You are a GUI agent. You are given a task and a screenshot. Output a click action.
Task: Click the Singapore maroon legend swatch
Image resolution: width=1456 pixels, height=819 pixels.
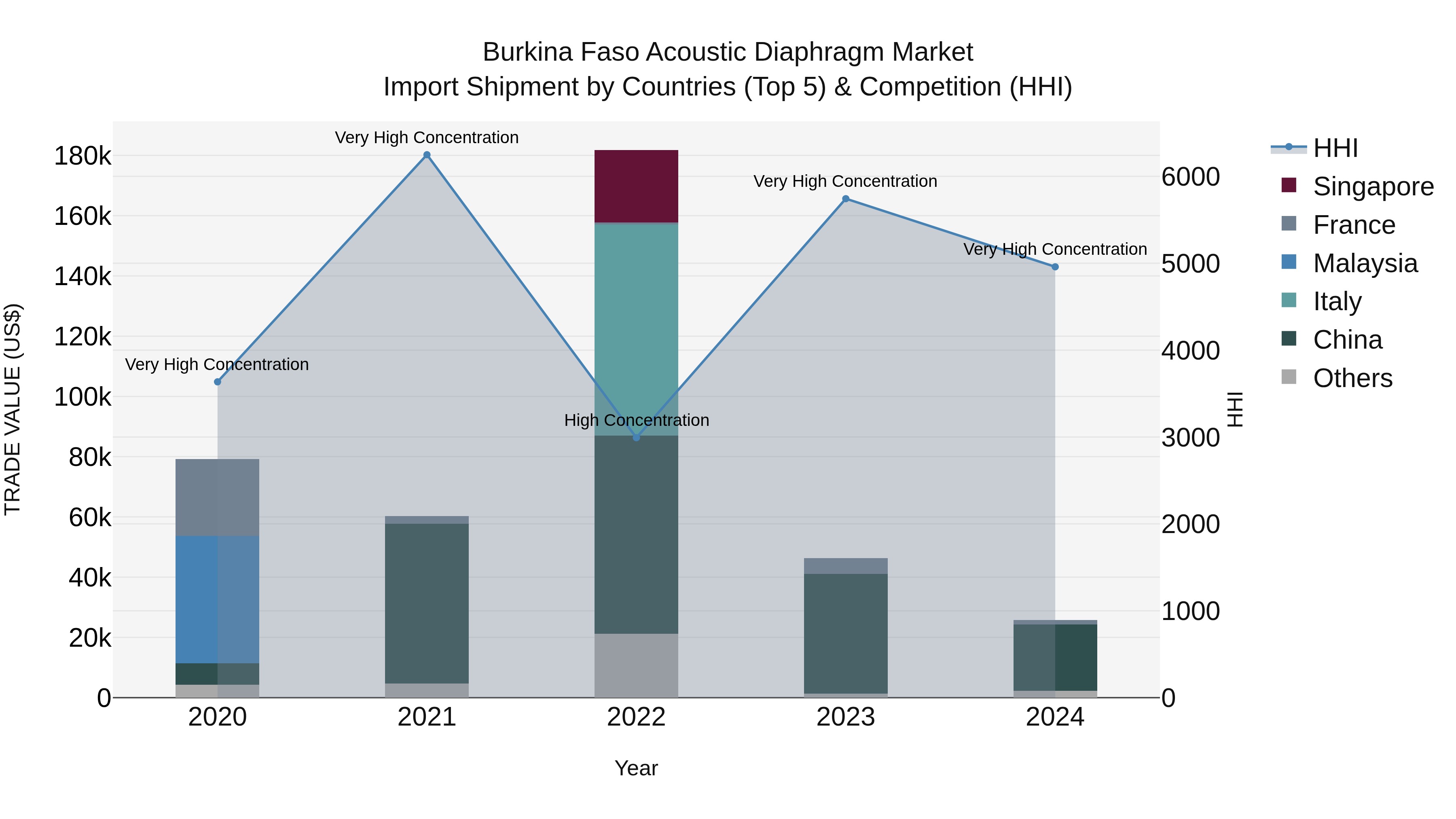coord(1289,185)
